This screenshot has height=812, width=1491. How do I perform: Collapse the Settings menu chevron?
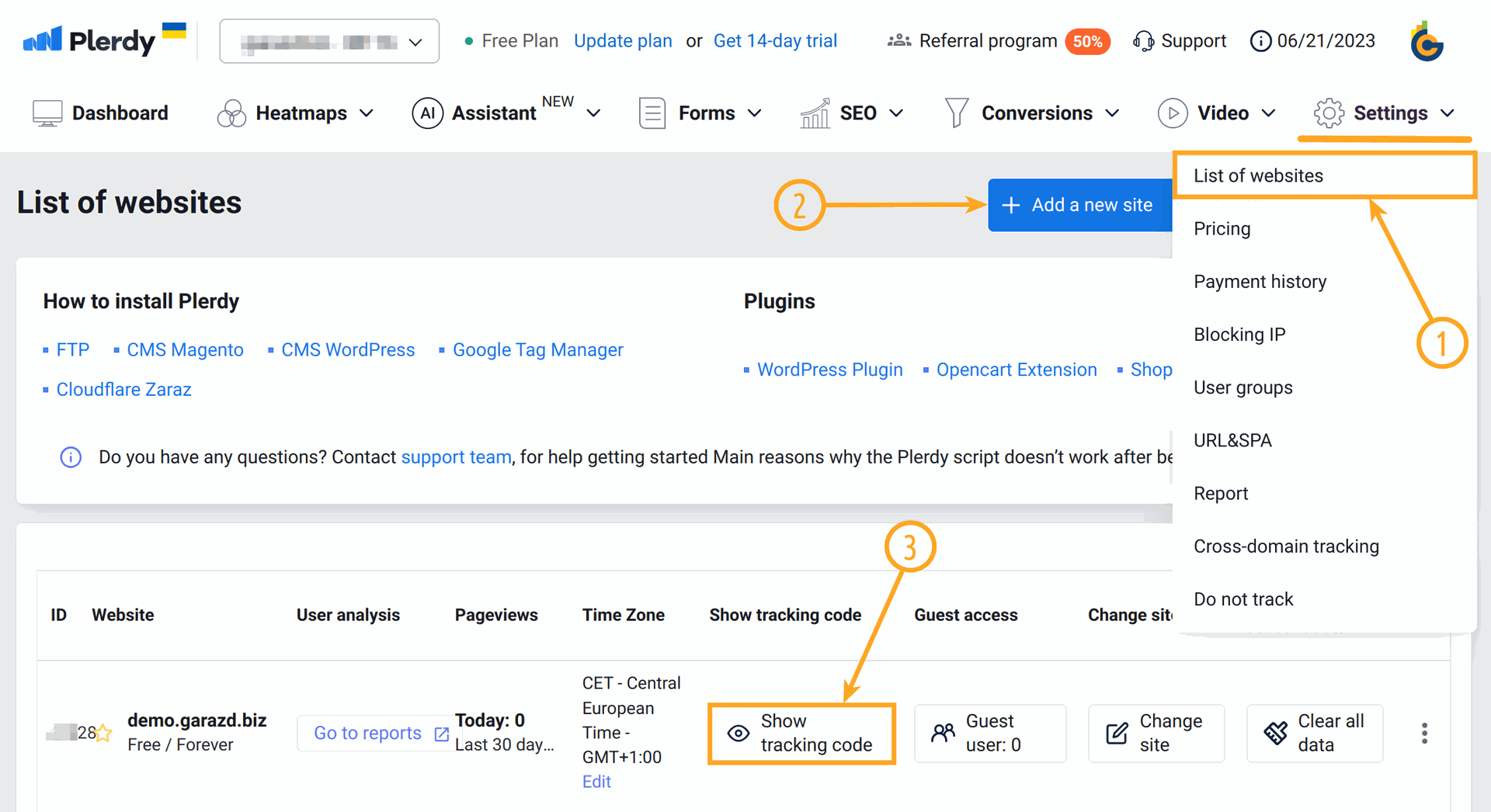click(1447, 113)
